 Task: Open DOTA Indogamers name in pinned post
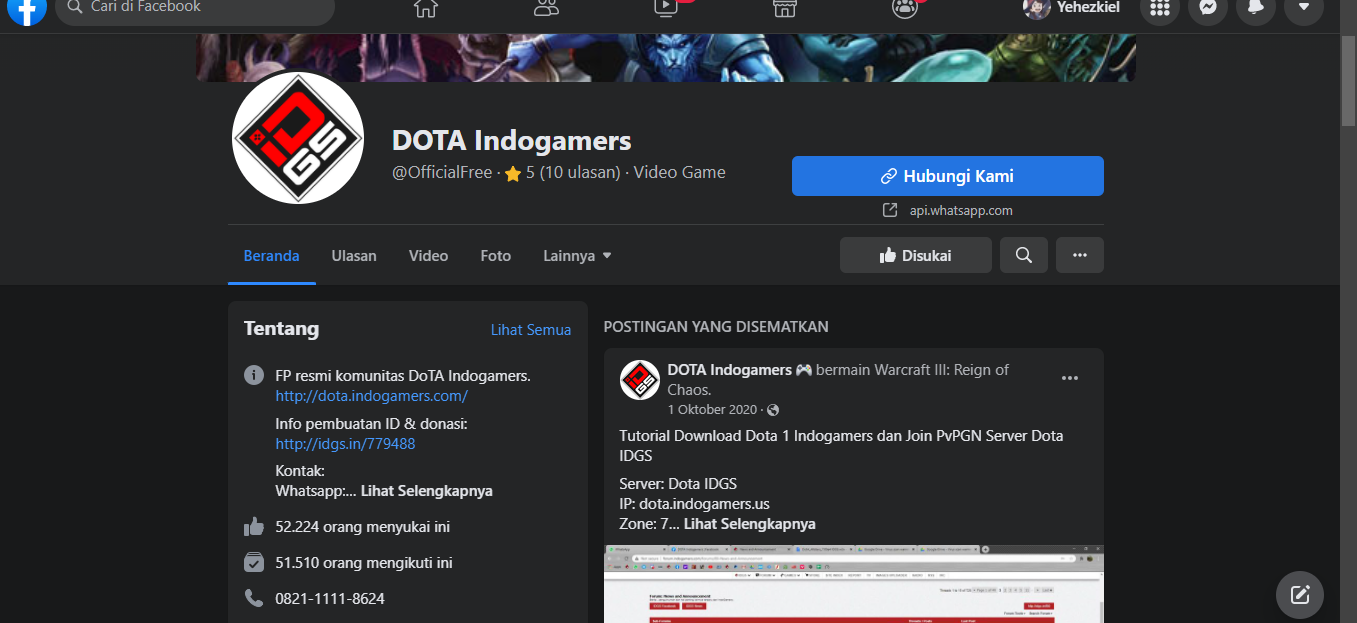point(730,370)
